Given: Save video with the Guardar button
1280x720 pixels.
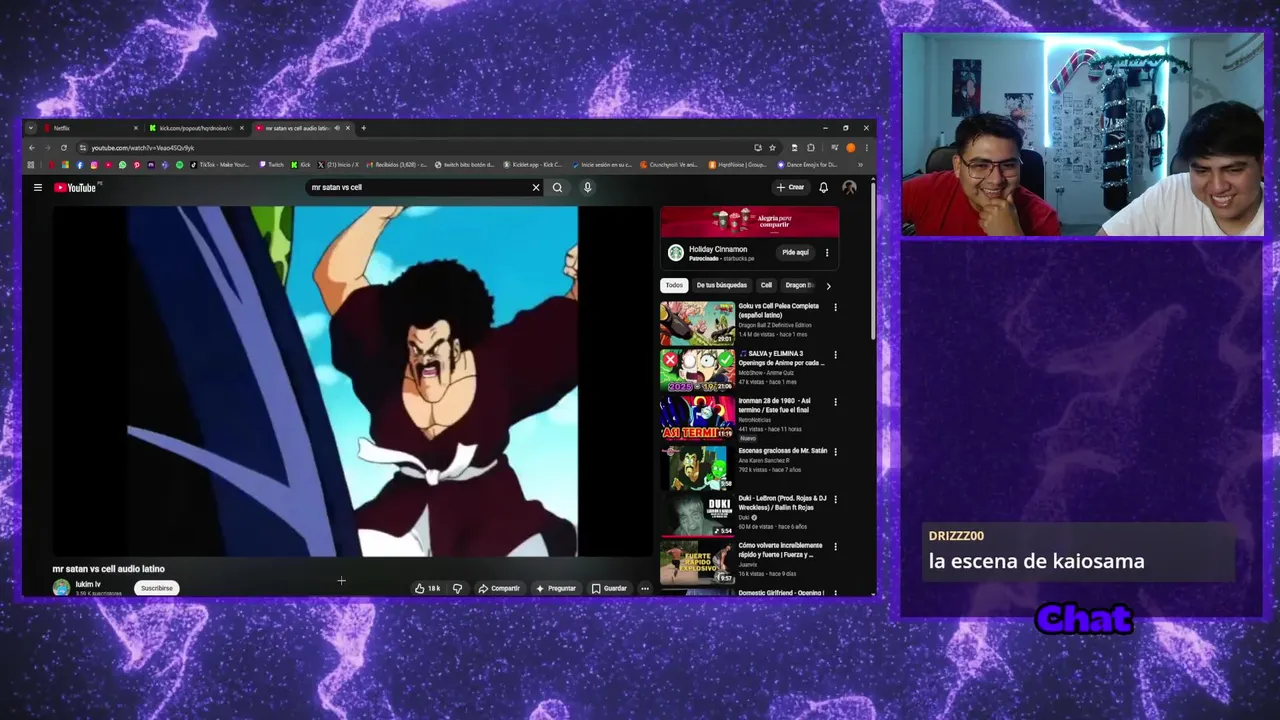Looking at the screenshot, I should [609, 588].
